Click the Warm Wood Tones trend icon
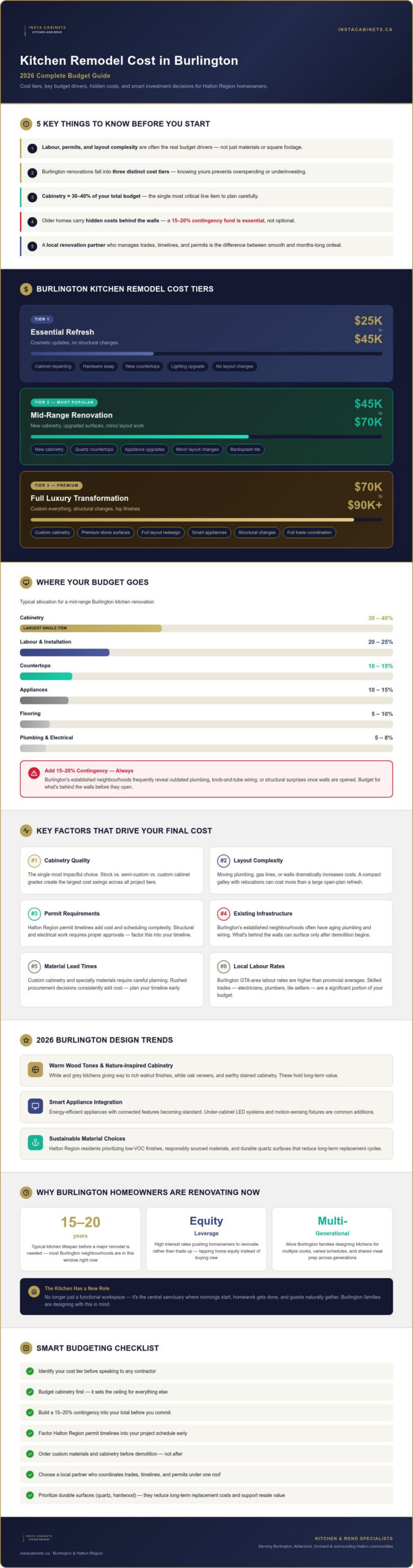413x1568 pixels. coord(35,1069)
